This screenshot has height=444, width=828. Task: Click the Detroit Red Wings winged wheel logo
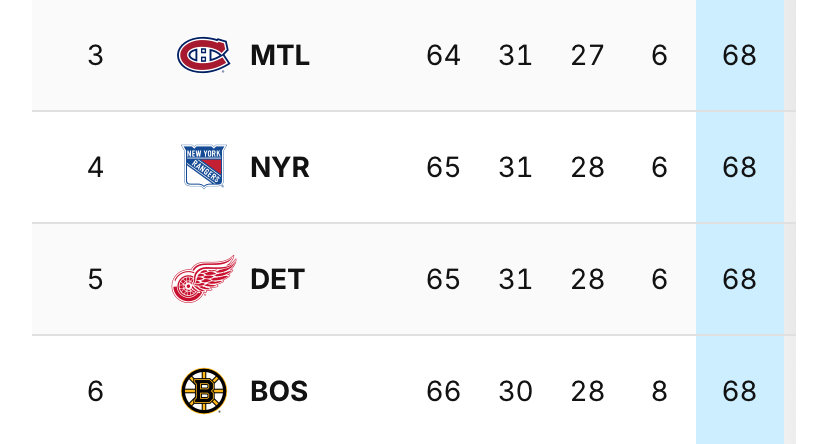pyautogui.click(x=204, y=279)
